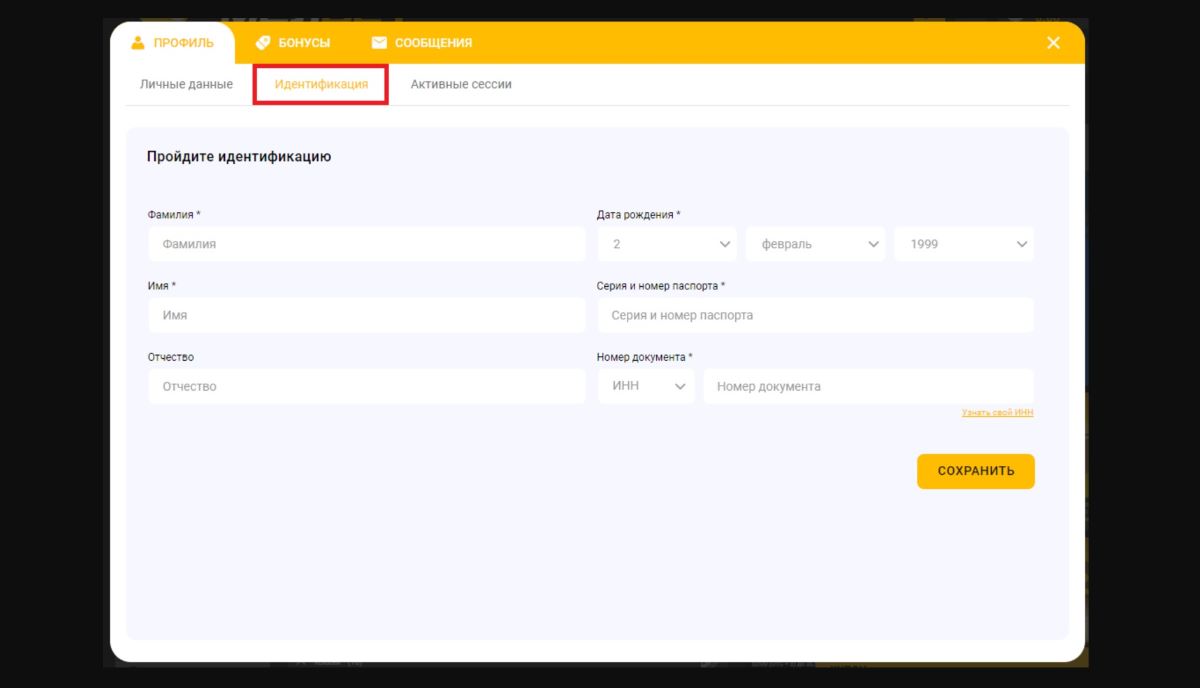Go to Активные сессии subtab
Image resolution: width=1200 pixels, height=688 pixels.
click(461, 84)
